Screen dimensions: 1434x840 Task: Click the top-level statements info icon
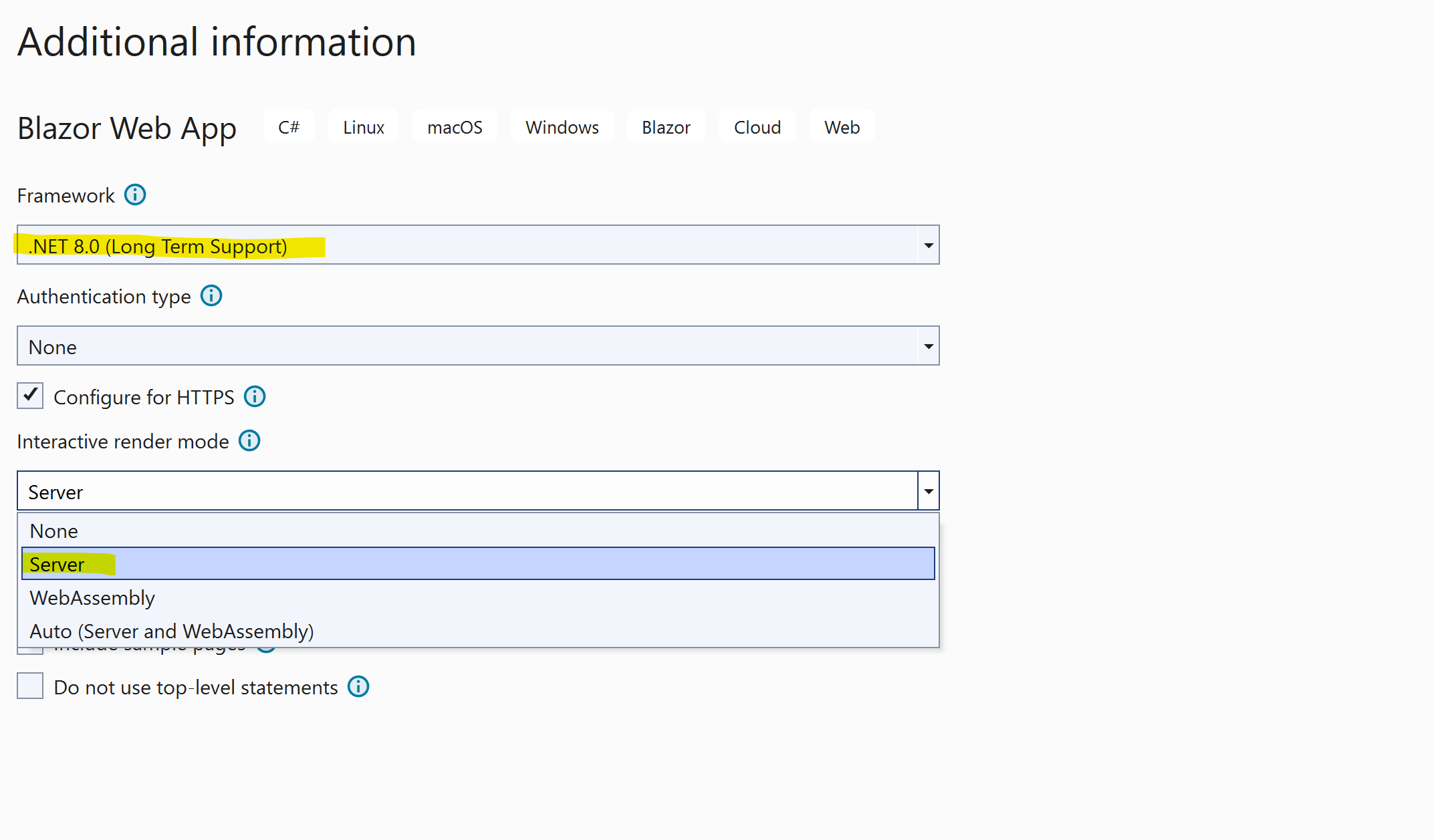tap(358, 686)
